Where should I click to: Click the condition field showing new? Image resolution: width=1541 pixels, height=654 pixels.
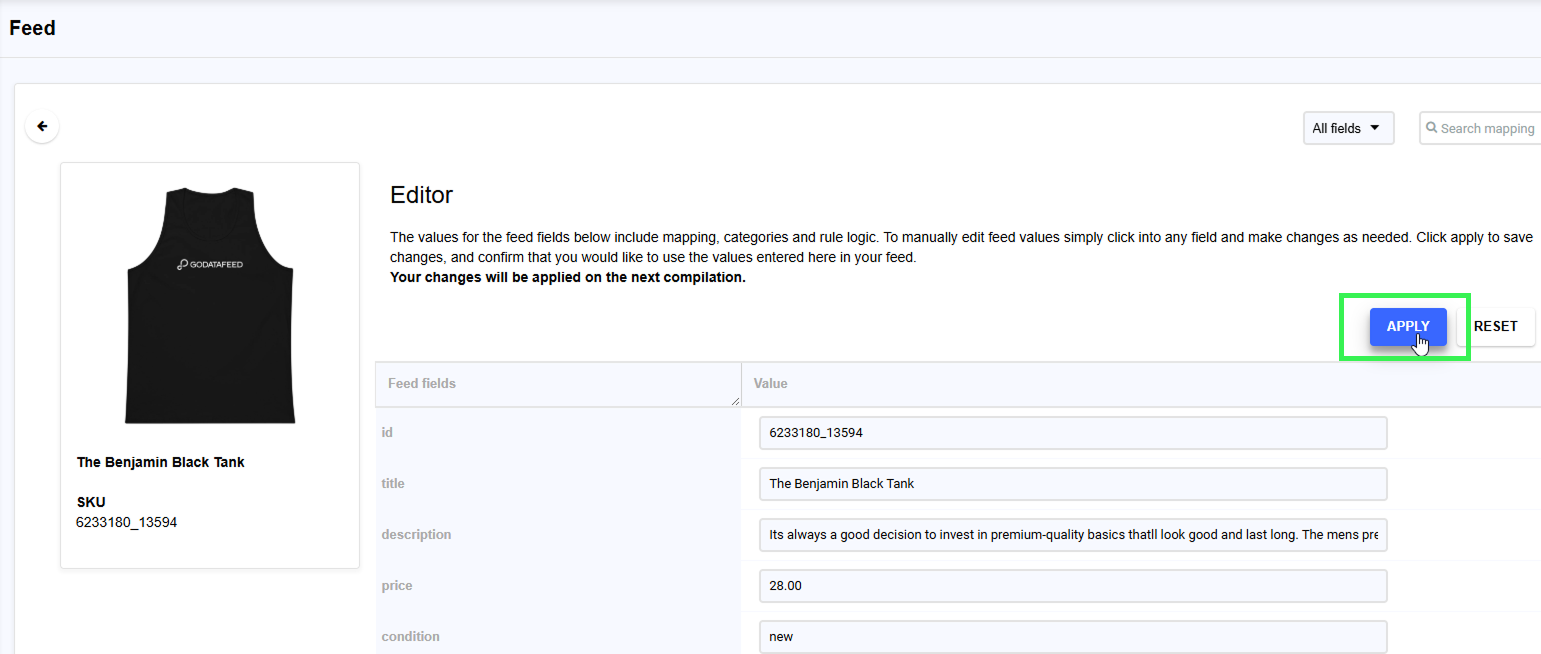pos(1072,636)
